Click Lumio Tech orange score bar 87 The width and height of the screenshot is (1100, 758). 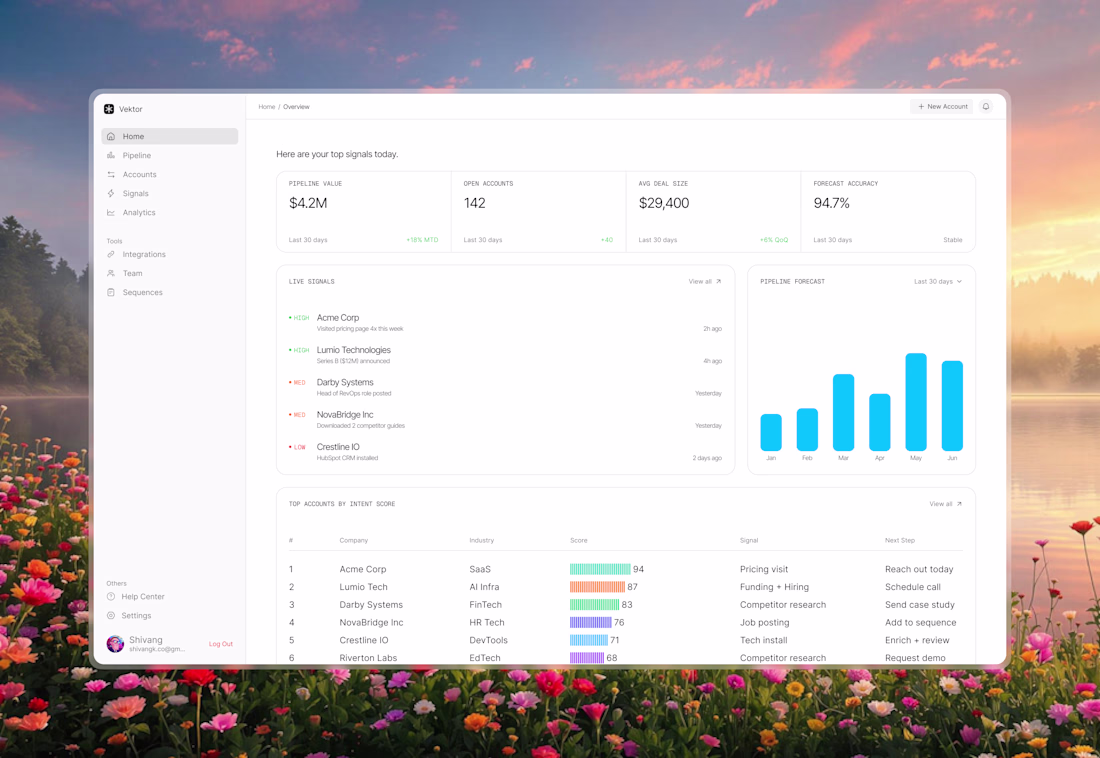point(597,587)
